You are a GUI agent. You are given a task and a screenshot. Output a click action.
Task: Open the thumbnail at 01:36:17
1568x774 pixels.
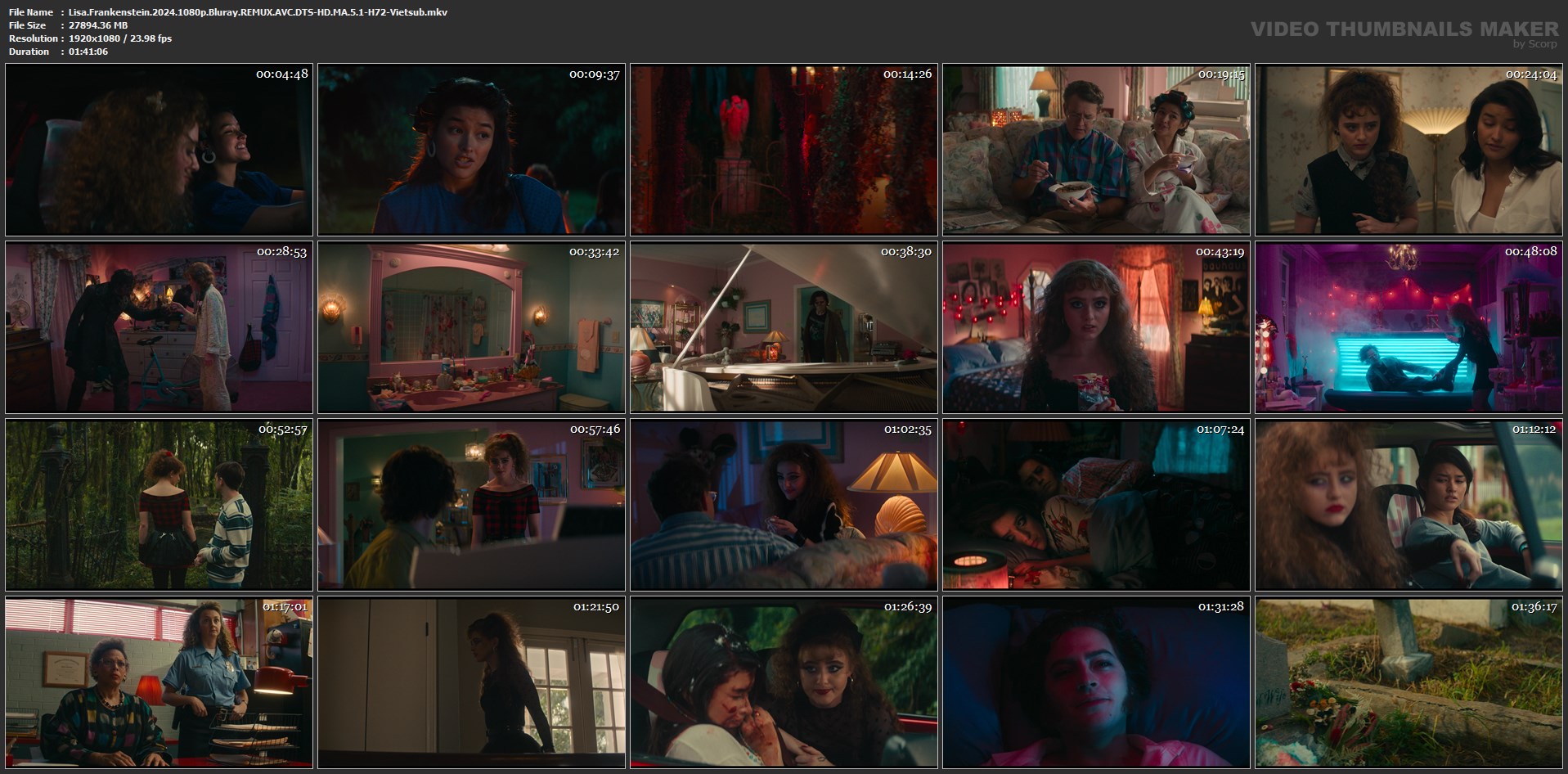point(1409,682)
